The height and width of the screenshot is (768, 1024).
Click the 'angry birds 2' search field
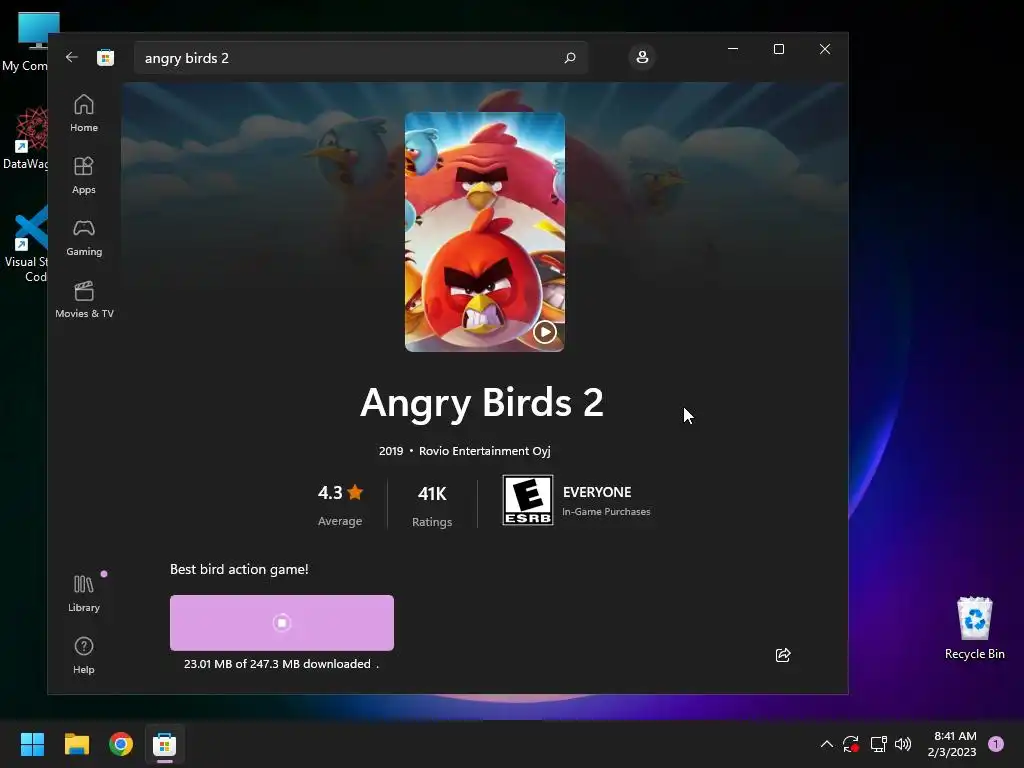point(361,58)
